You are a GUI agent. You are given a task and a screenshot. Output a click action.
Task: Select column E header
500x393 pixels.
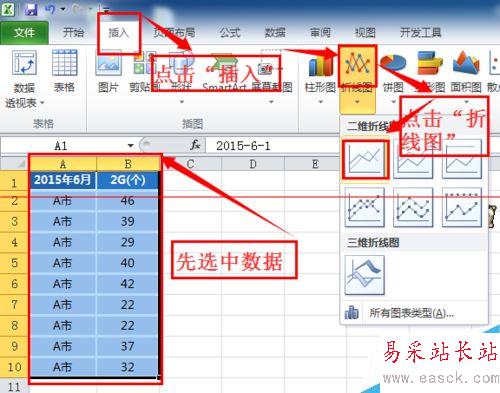315,164
